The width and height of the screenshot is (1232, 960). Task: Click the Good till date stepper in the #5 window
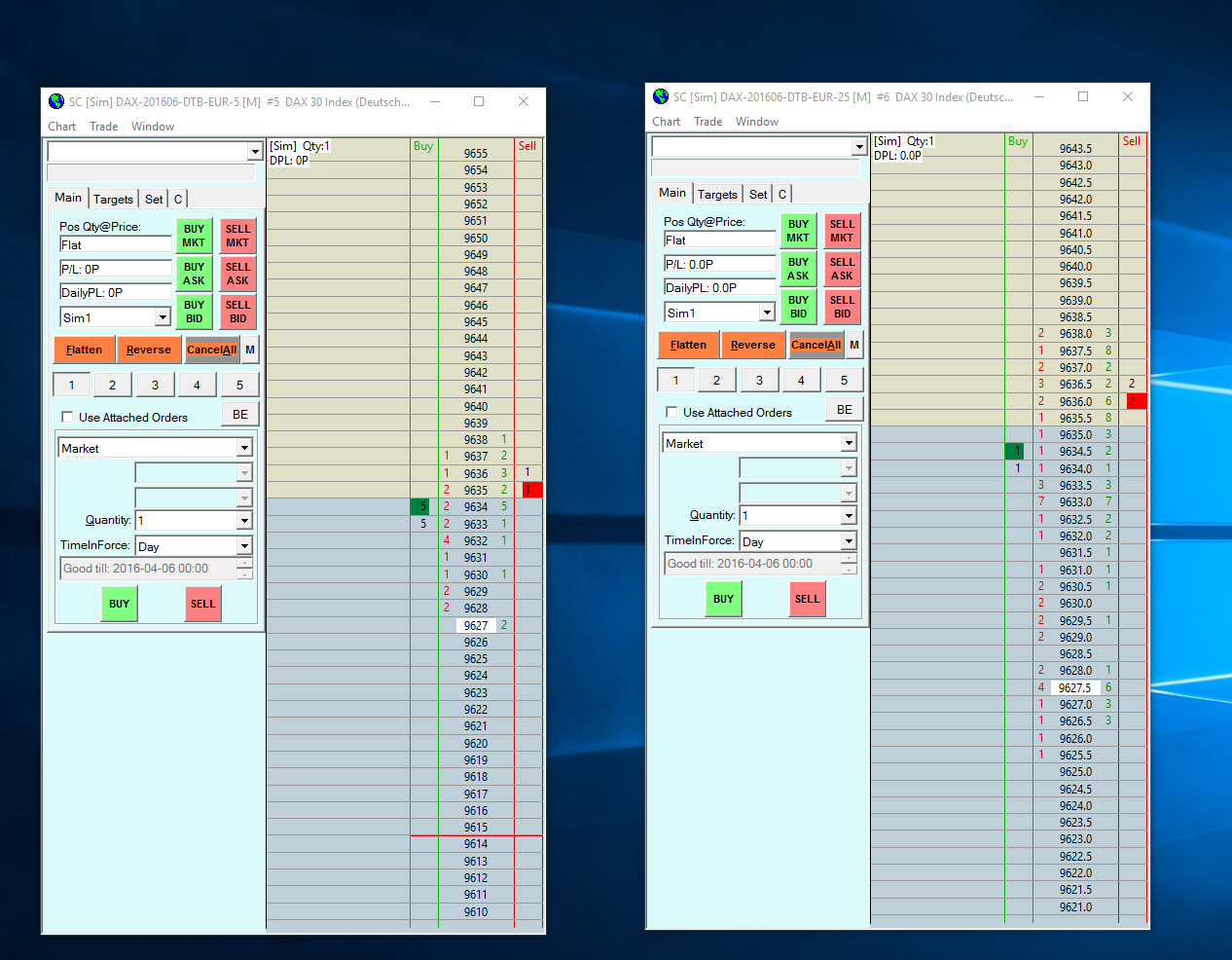coord(244,569)
